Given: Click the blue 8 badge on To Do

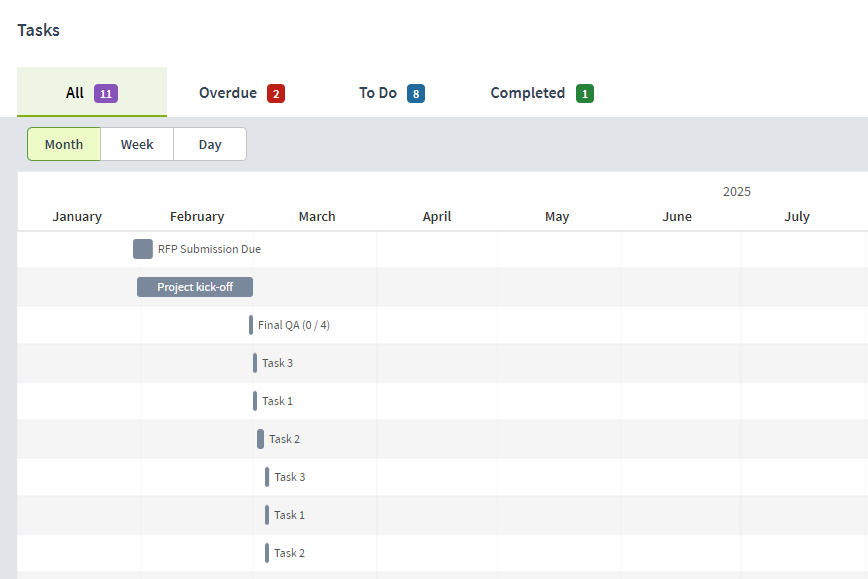Looking at the screenshot, I should coord(416,94).
